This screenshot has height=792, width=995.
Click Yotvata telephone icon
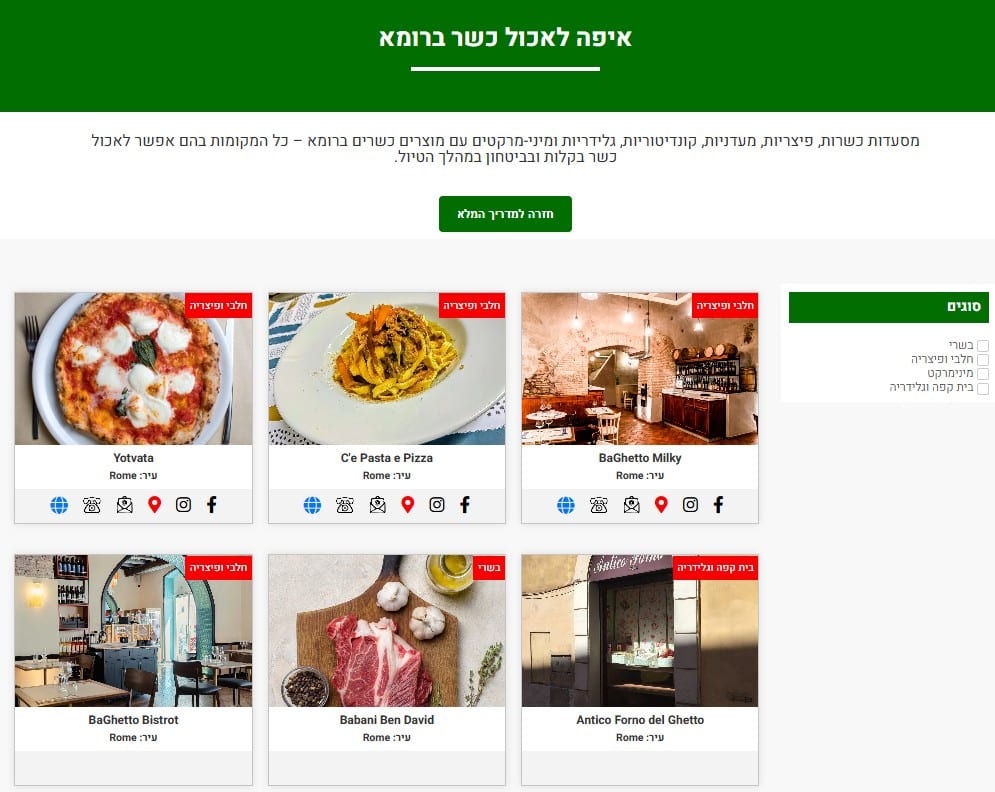click(91, 505)
